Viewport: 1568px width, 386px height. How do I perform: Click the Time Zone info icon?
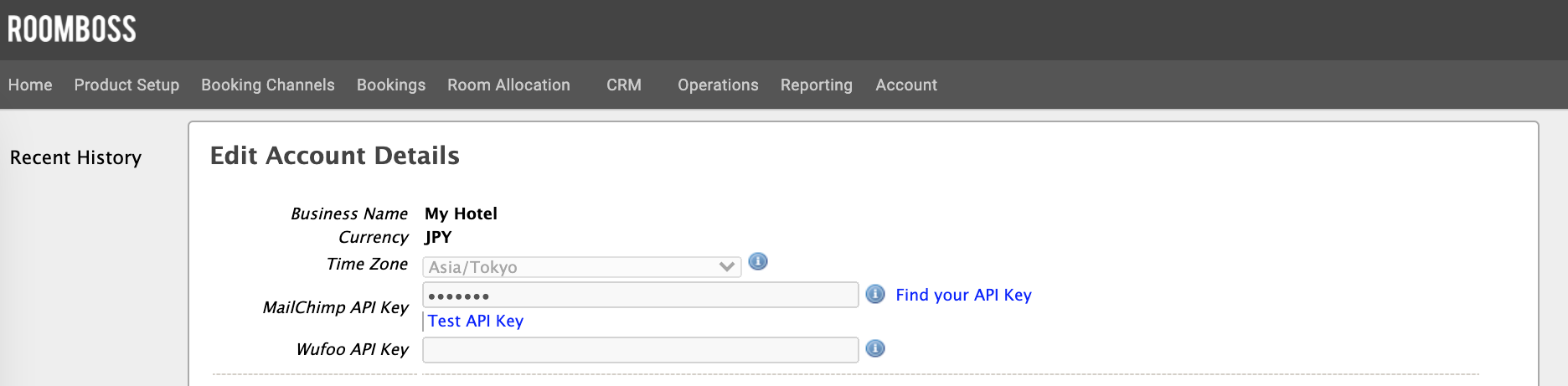click(758, 262)
